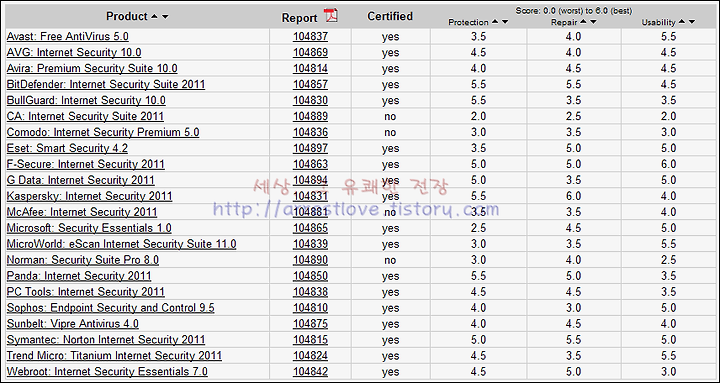Open Norman: Security Suite Pro 8.0

coord(83,260)
